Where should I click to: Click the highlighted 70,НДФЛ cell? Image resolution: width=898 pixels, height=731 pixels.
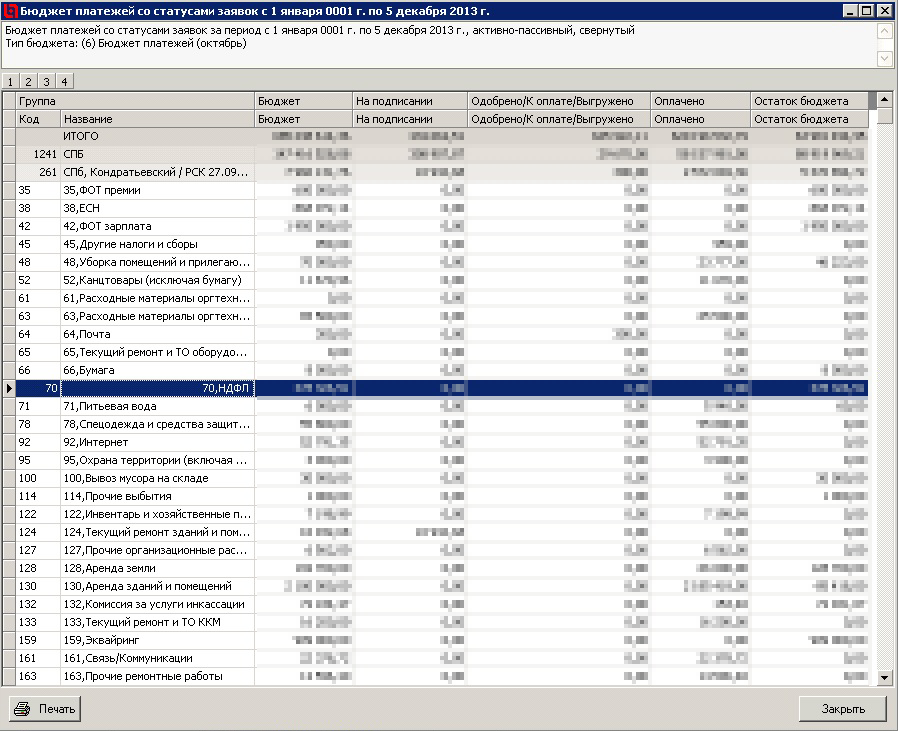157,388
